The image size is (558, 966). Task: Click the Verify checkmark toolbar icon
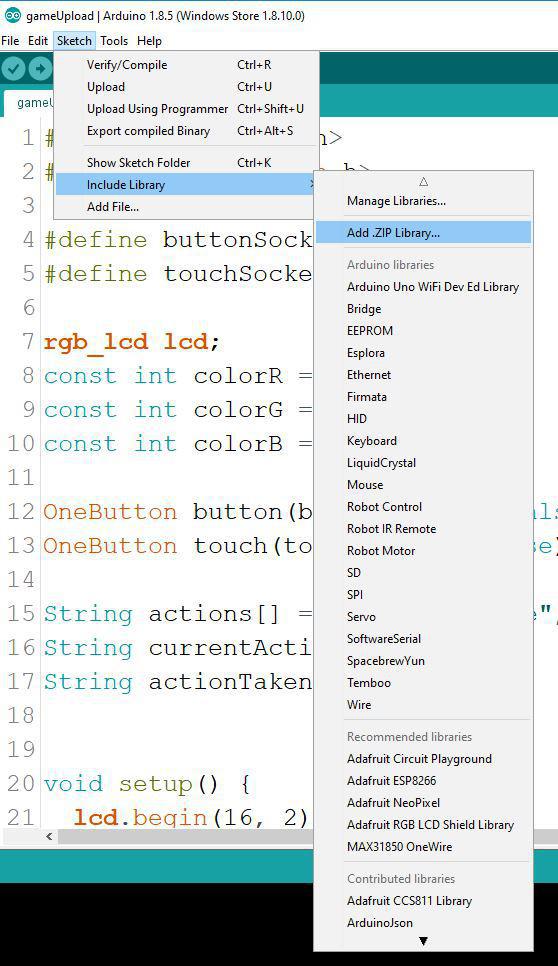pyautogui.click(x=13, y=68)
